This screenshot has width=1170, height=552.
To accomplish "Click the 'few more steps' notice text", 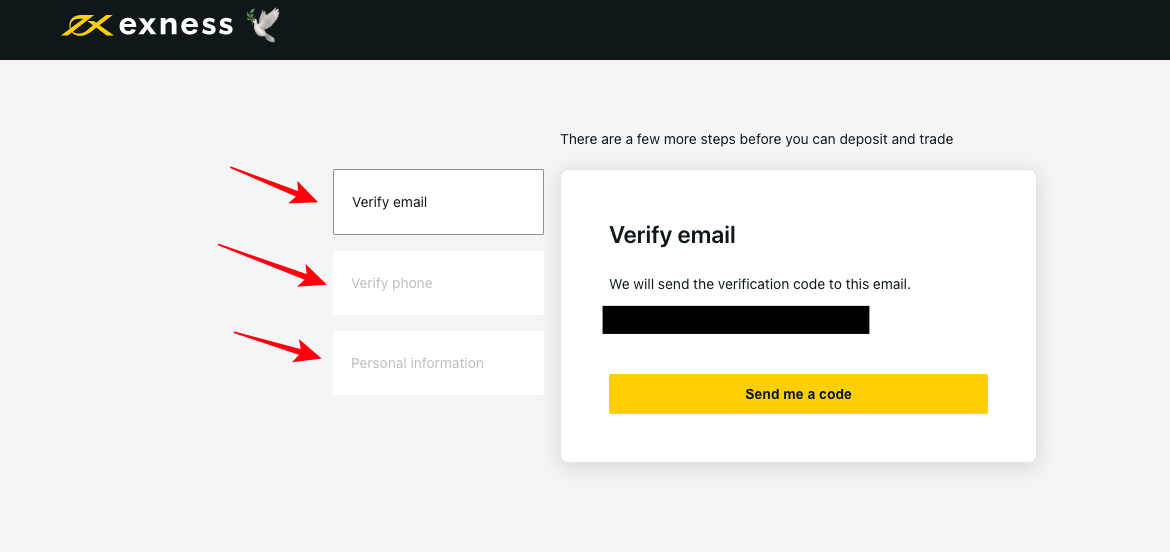I will pyautogui.click(x=757, y=139).
